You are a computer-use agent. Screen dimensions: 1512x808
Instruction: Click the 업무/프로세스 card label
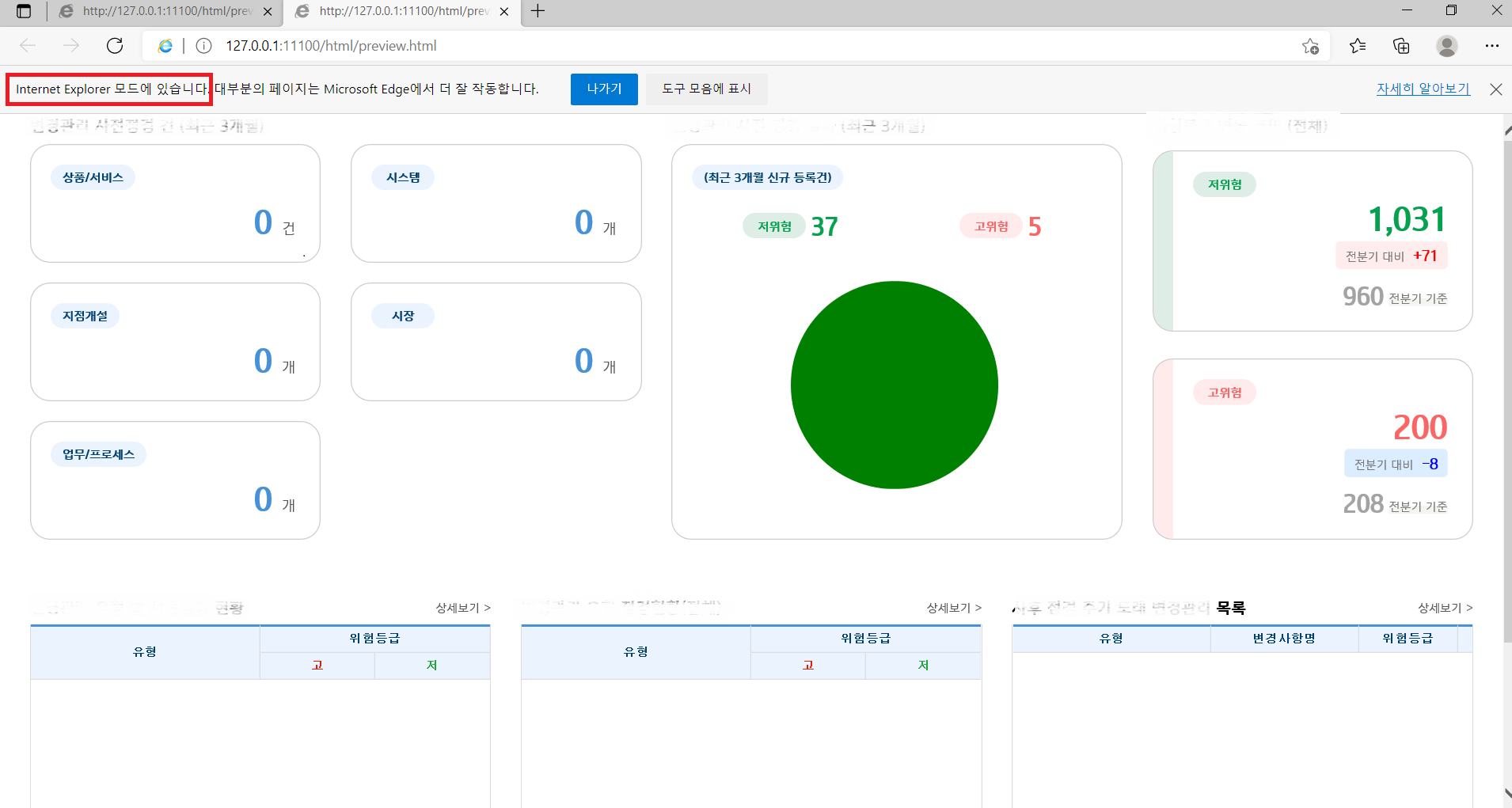tap(99, 454)
